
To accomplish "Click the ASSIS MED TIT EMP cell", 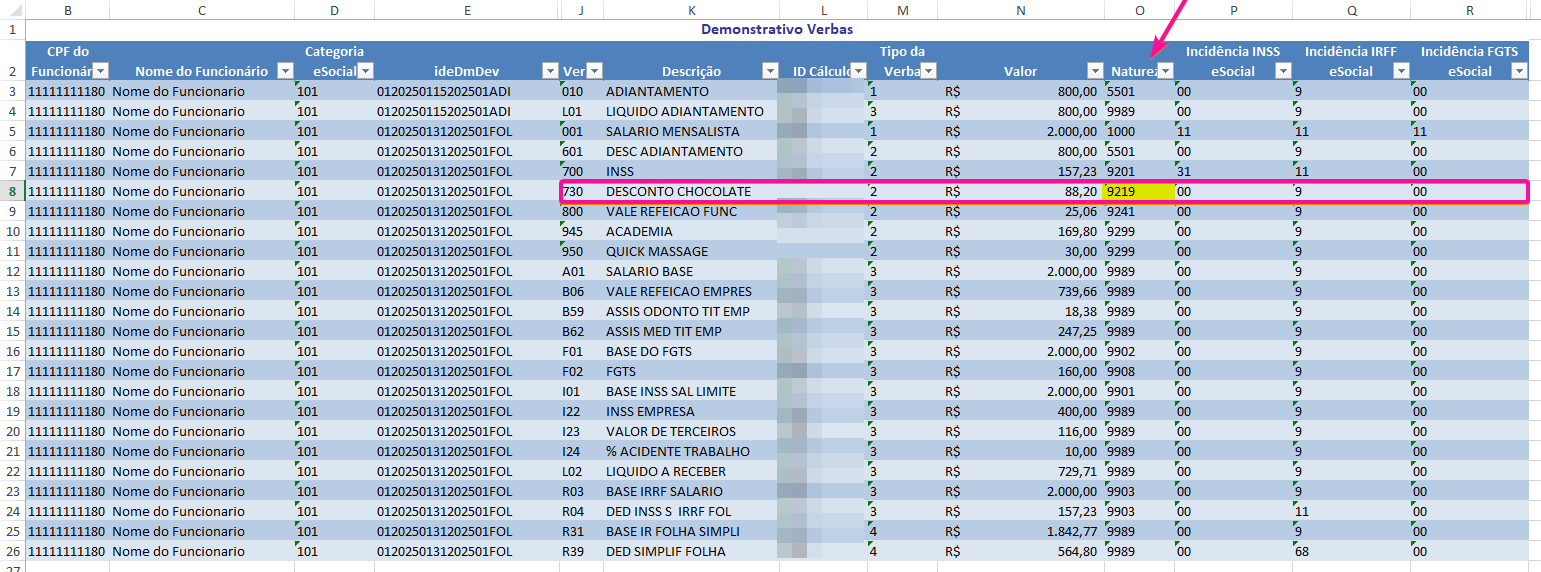I will click(x=692, y=331).
